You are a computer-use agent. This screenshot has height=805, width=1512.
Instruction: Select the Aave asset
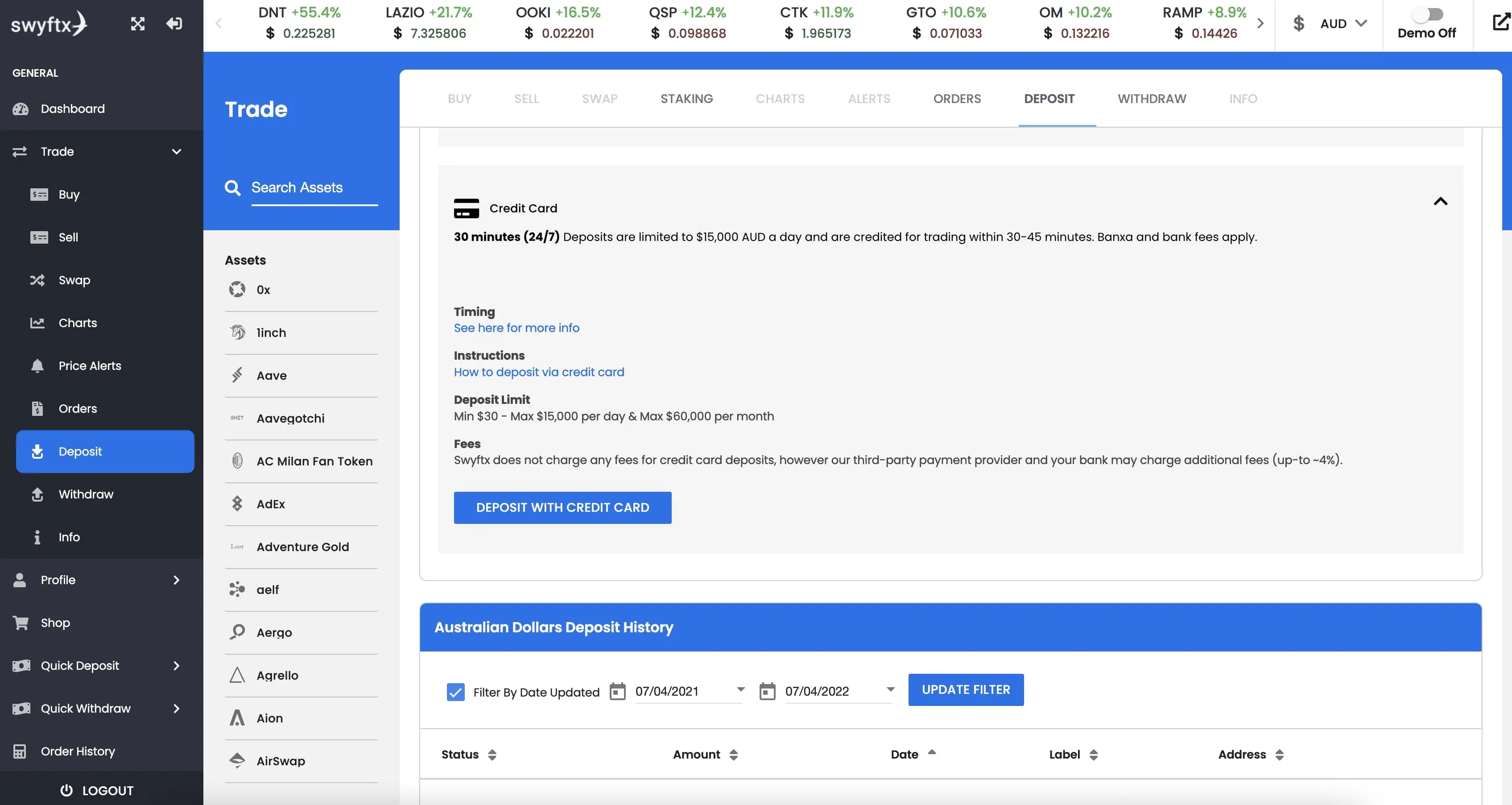pyautogui.click(x=301, y=376)
